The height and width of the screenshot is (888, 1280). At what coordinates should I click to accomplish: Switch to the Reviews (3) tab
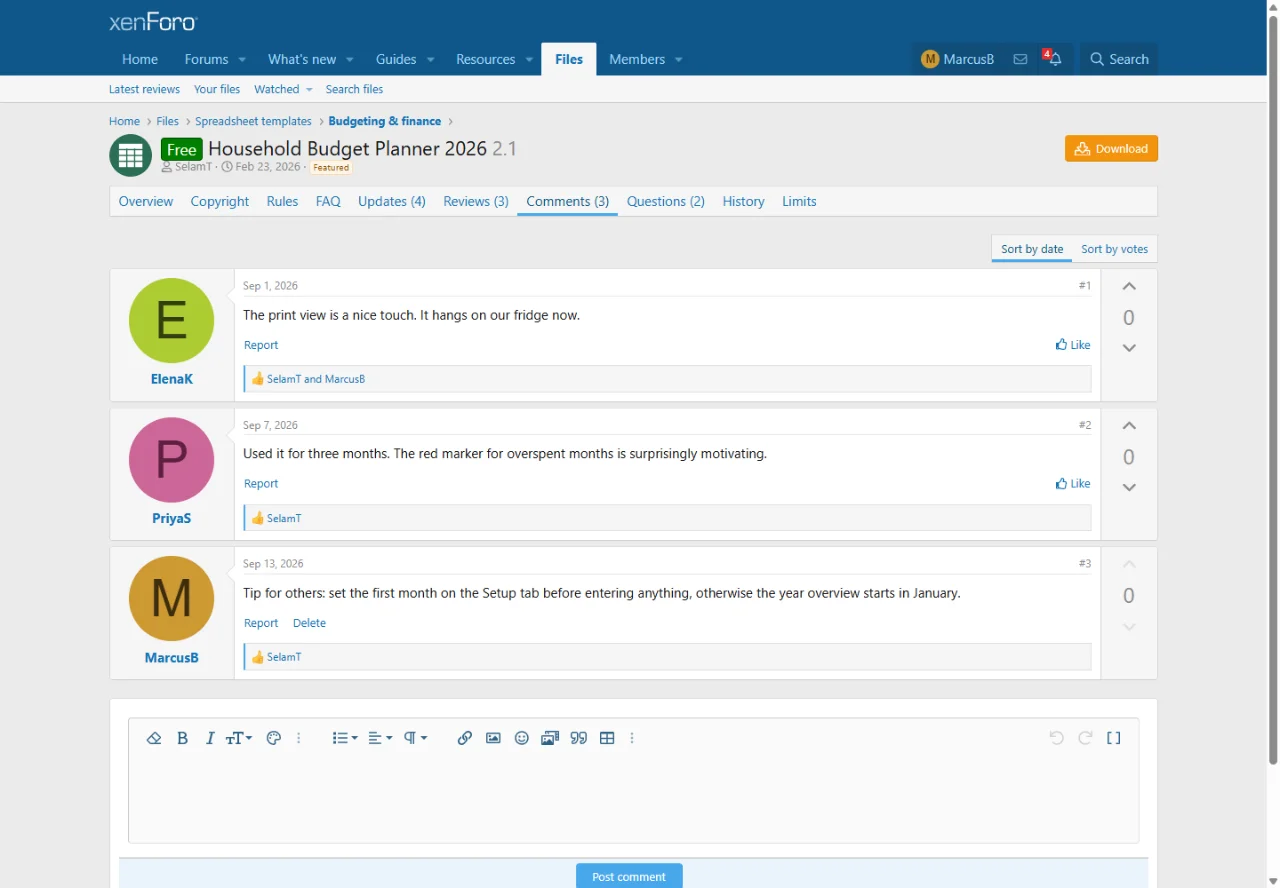pyautogui.click(x=476, y=201)
